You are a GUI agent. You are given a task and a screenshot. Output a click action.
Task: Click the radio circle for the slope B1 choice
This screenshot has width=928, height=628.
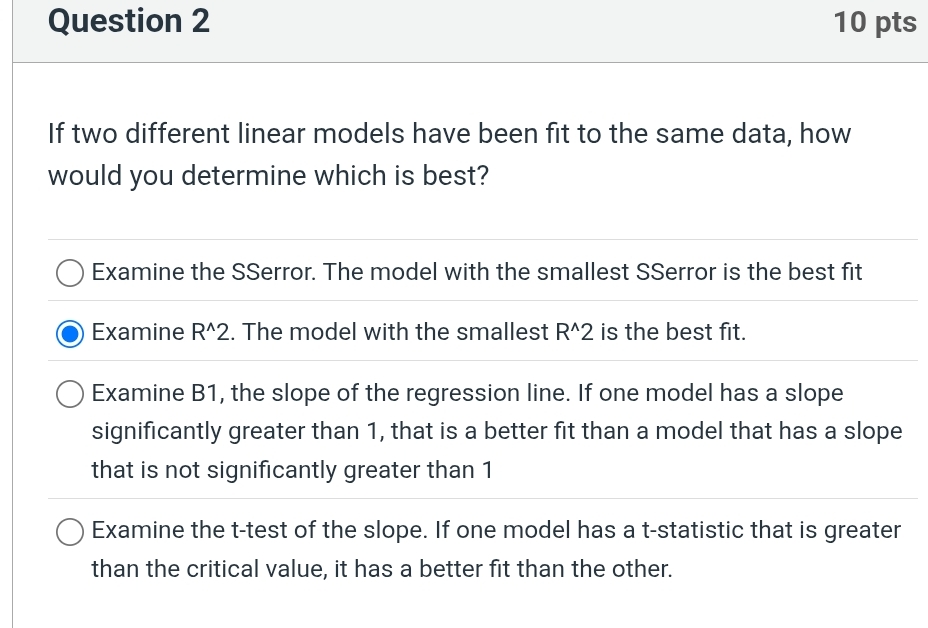pyautogui.click(x=69, y=393)
